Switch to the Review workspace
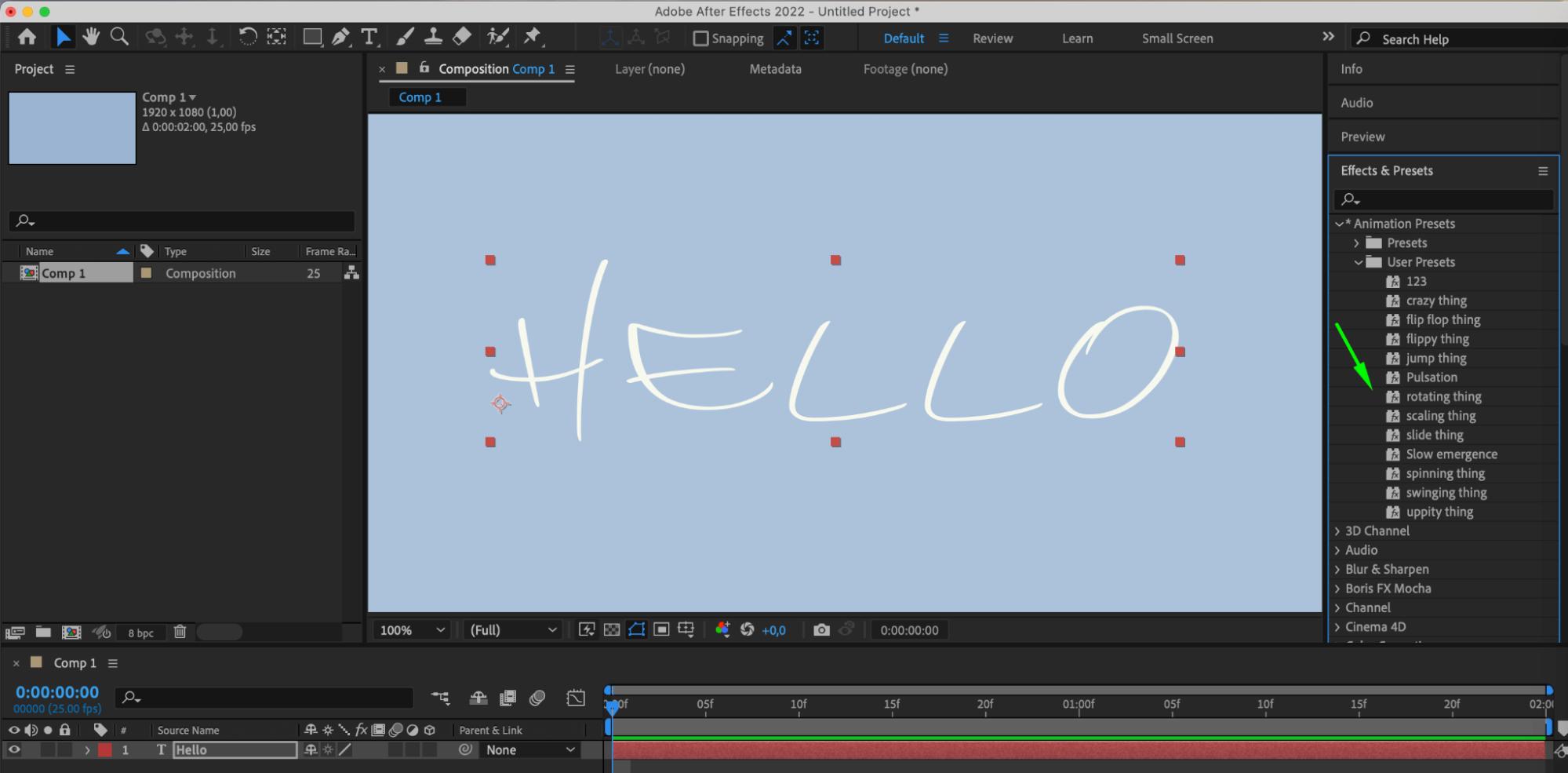Screen dimensions: 1568x773 coord(992,38)
